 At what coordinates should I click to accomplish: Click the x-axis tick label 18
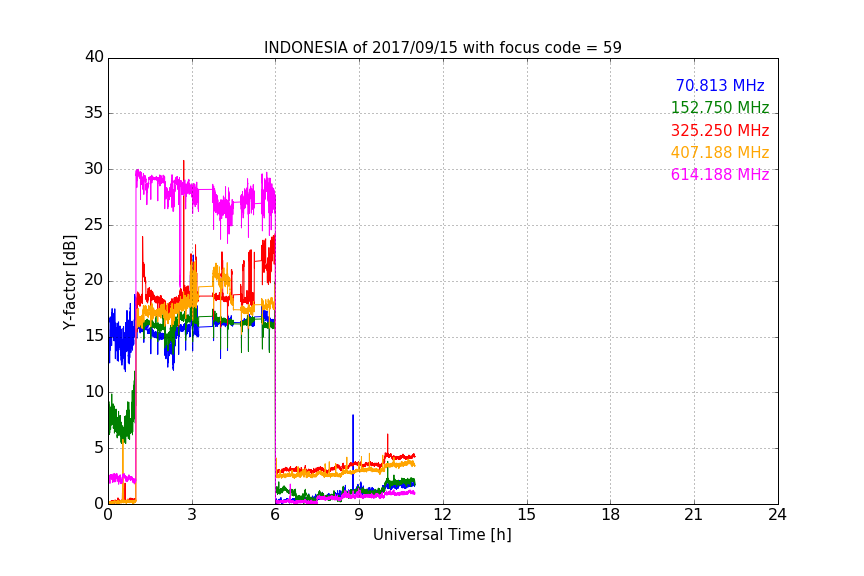tap(611, 515)
